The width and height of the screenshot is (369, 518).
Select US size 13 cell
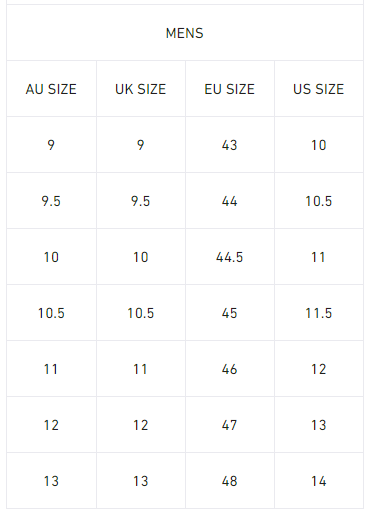tap(318, 425)
